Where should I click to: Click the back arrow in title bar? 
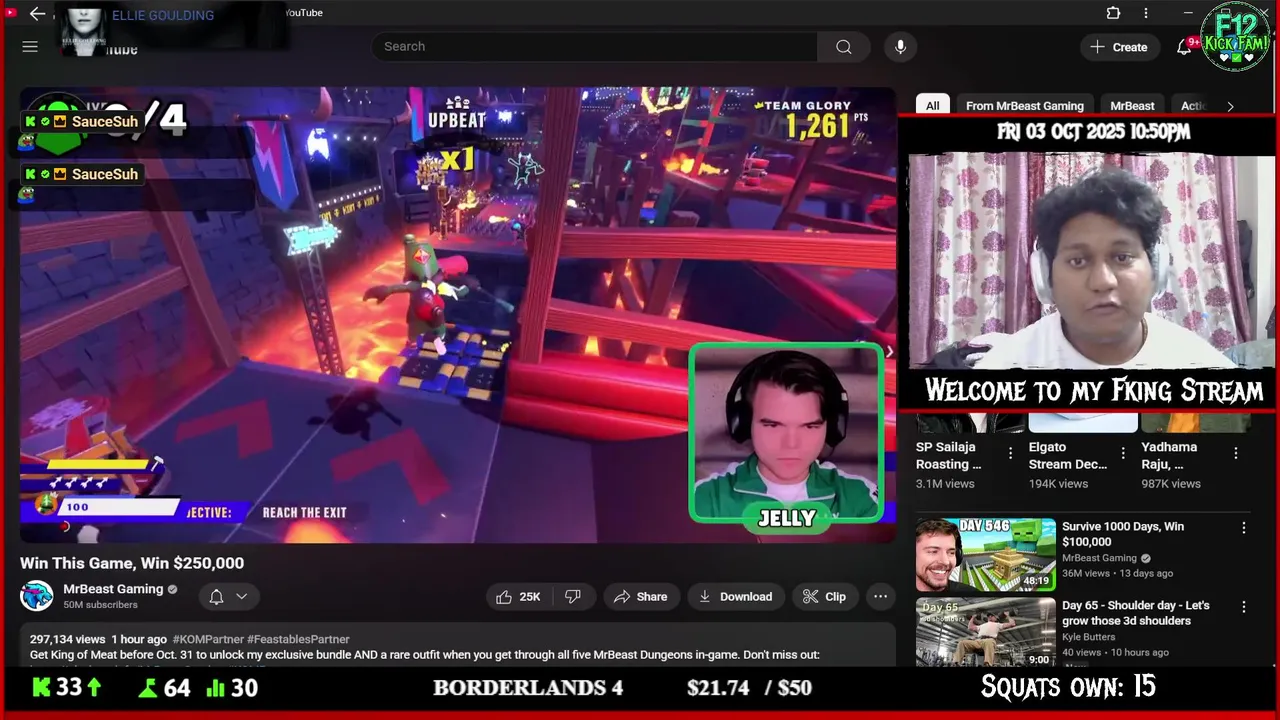(x=37, y=14)
